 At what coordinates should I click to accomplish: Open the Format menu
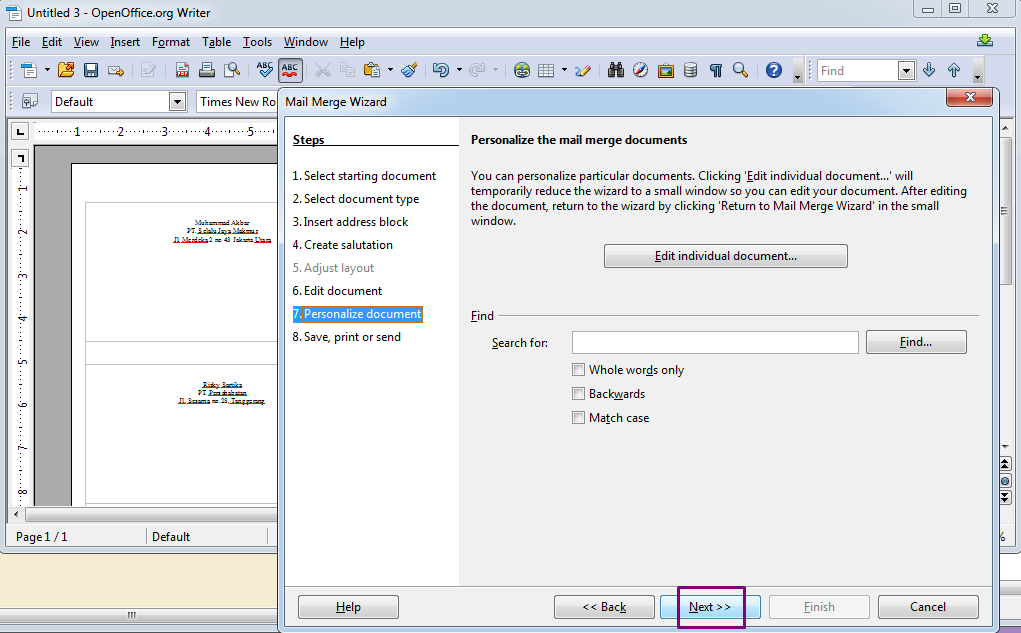click(x=171, y=42)
